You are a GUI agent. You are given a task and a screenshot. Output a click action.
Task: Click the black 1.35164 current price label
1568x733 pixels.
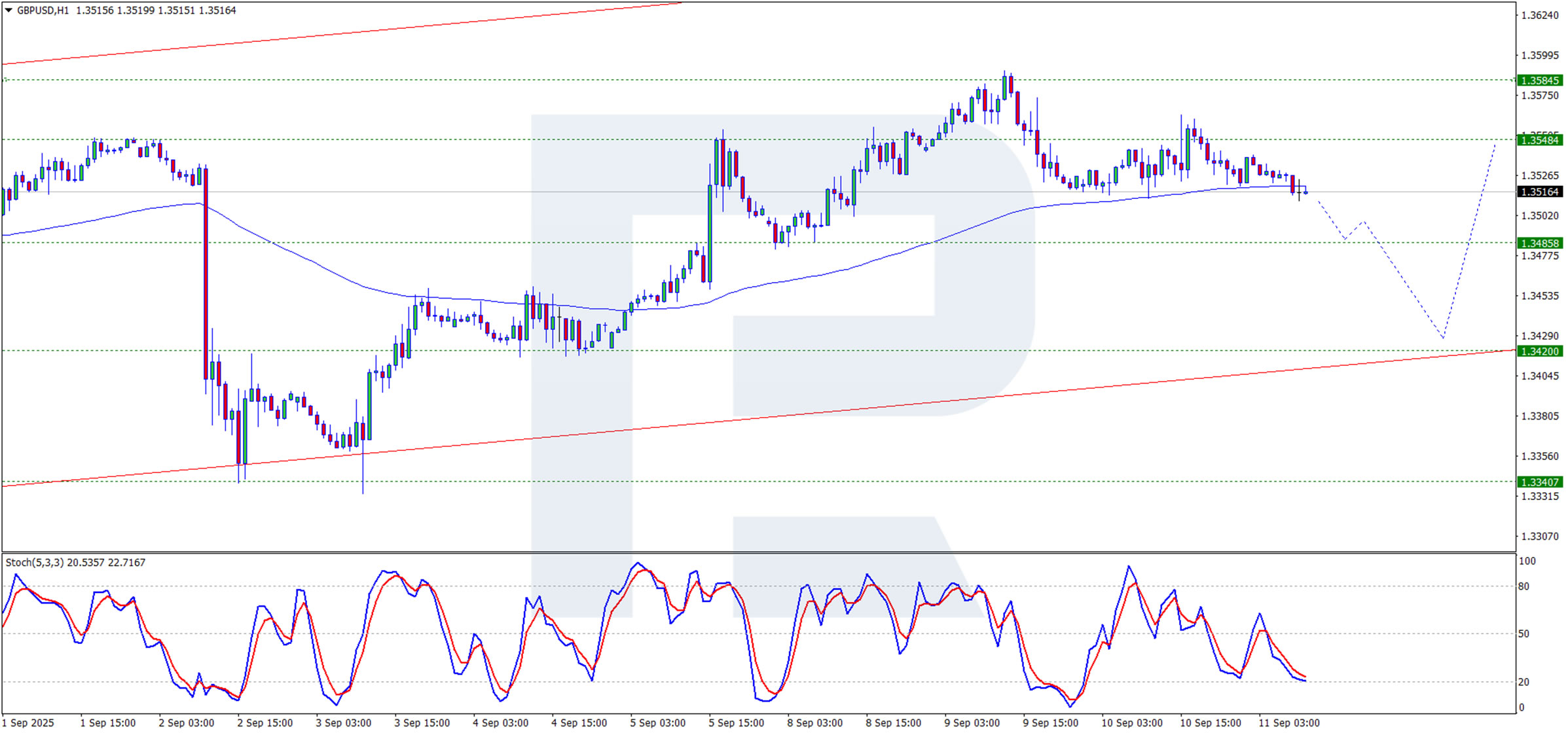click(x=1539, y=192)
